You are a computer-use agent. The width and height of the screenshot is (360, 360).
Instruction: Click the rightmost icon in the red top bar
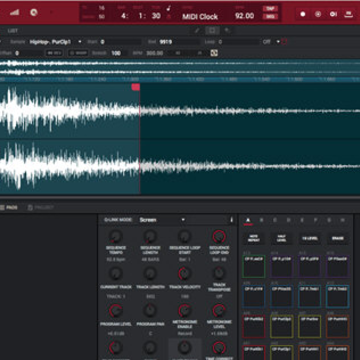coord(348,14)
